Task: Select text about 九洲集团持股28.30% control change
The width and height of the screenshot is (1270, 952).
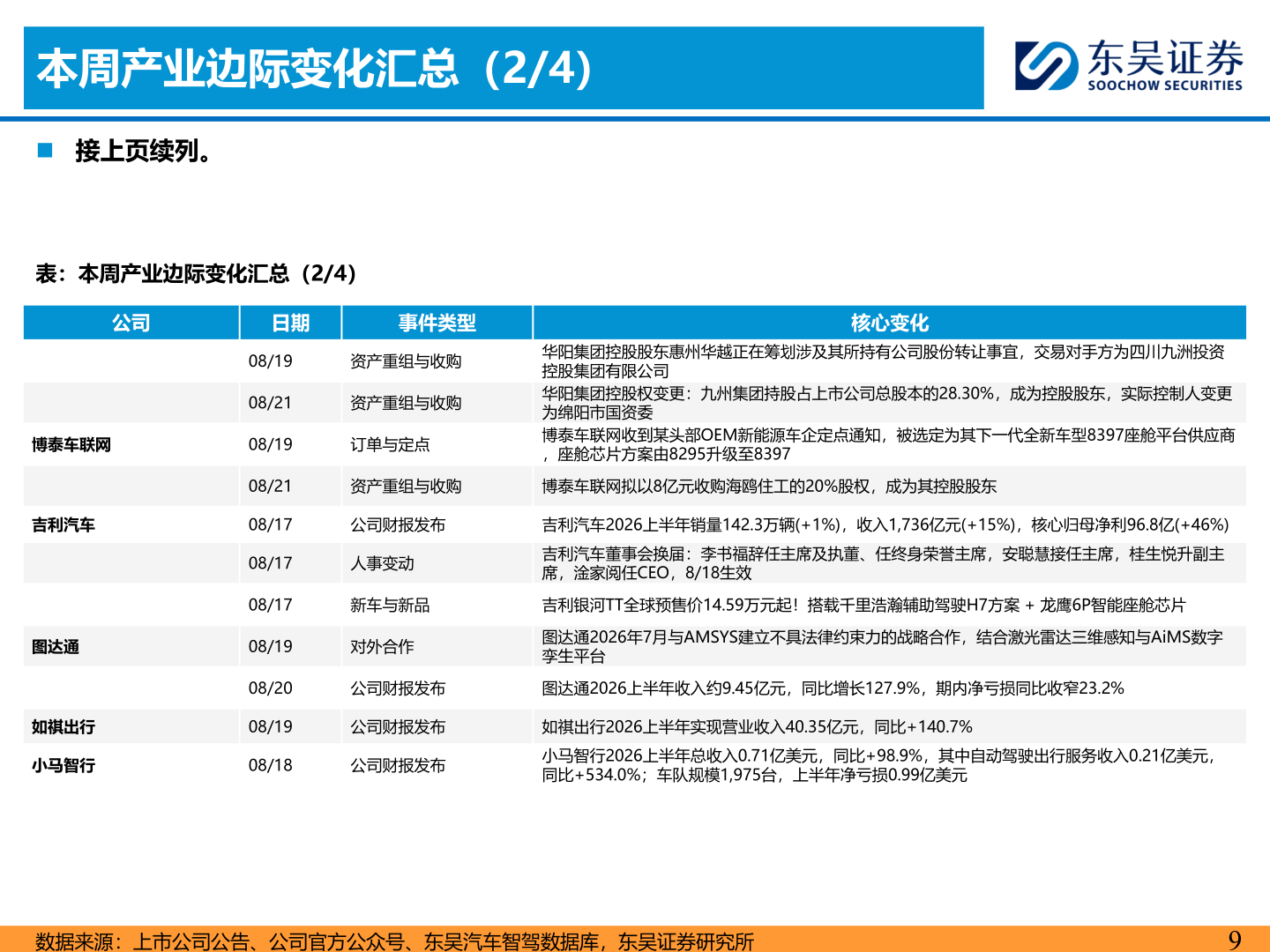Action: pyautogui.click(x=886, y=403)
